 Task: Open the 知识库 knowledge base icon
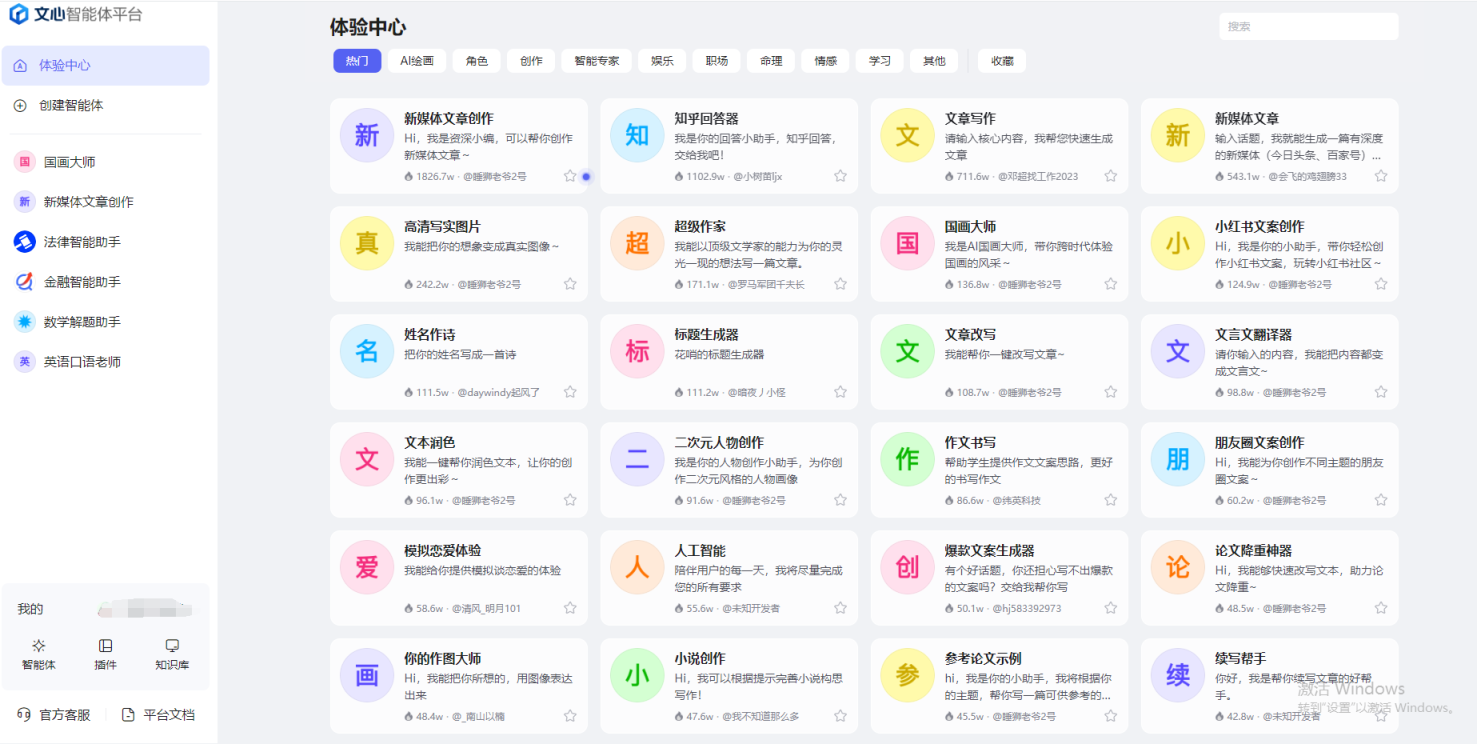[x=171, y=647]
